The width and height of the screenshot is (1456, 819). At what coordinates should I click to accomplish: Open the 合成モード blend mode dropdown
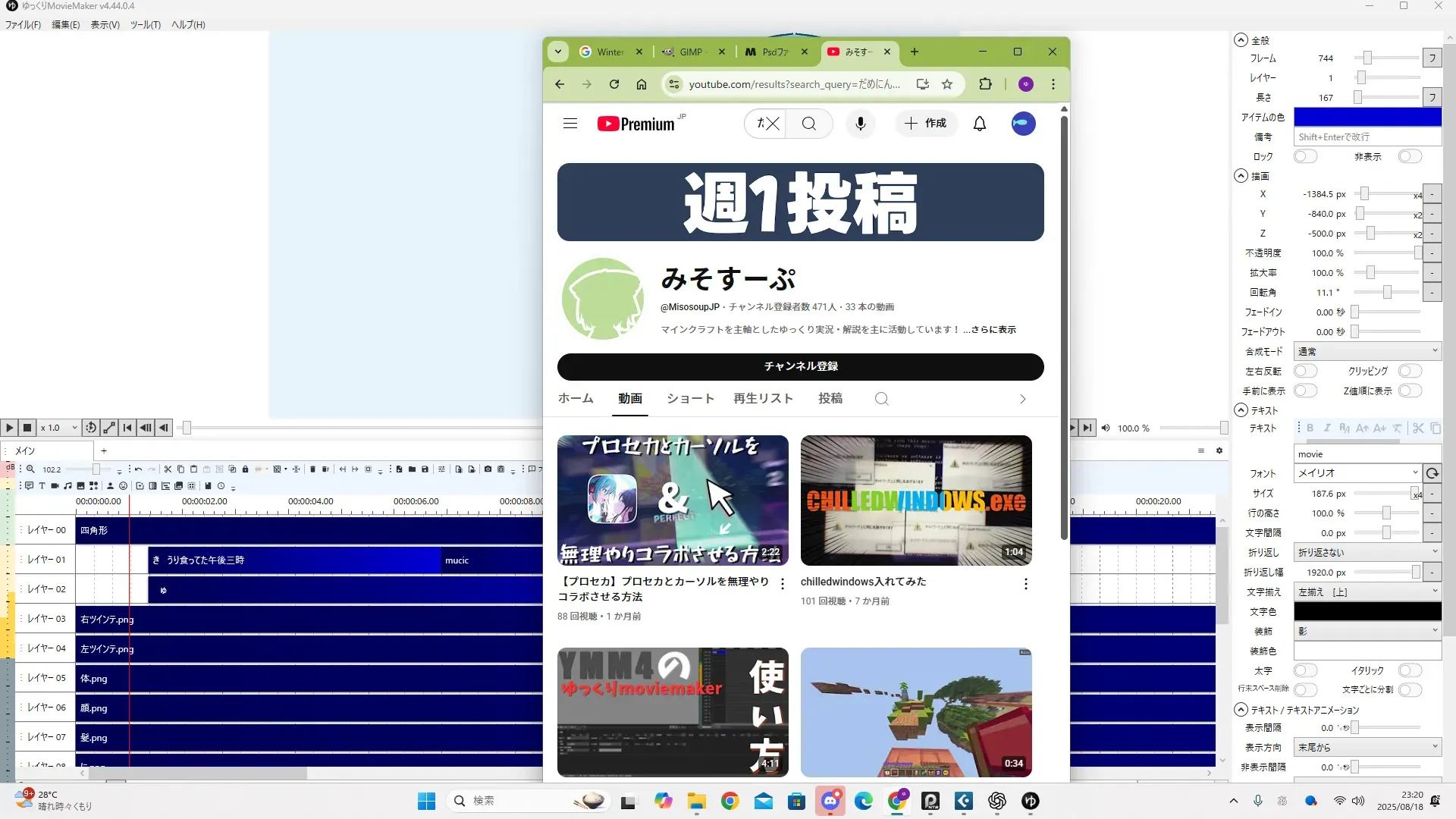(1367, 351)
